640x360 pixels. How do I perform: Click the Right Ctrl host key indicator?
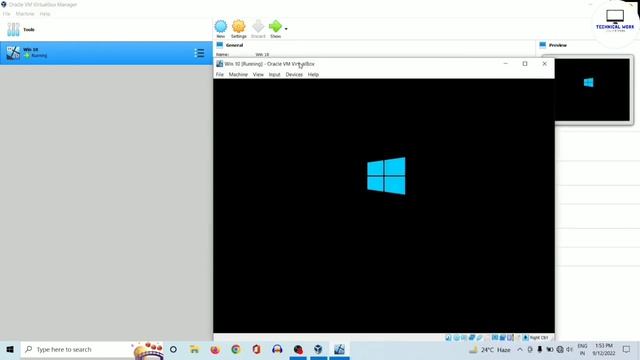click(539, 338)
